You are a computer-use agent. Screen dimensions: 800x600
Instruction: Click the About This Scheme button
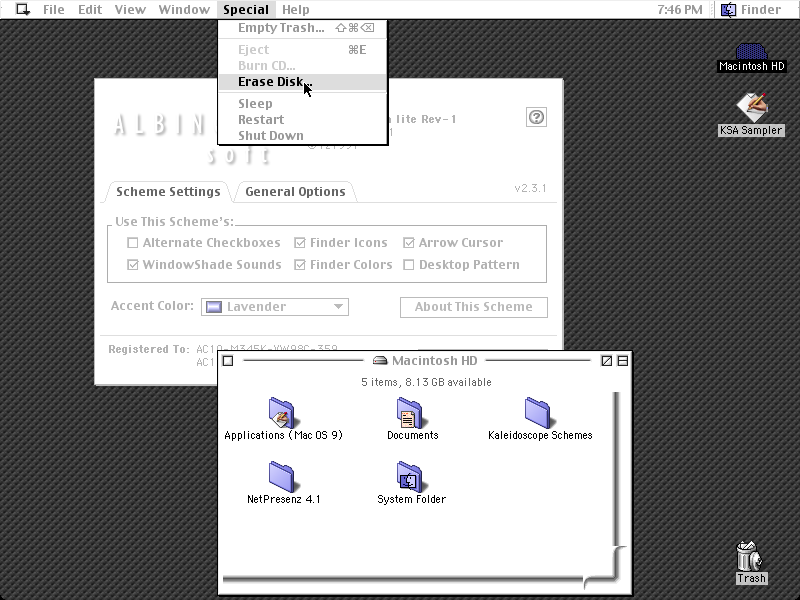tap(473, 307)
